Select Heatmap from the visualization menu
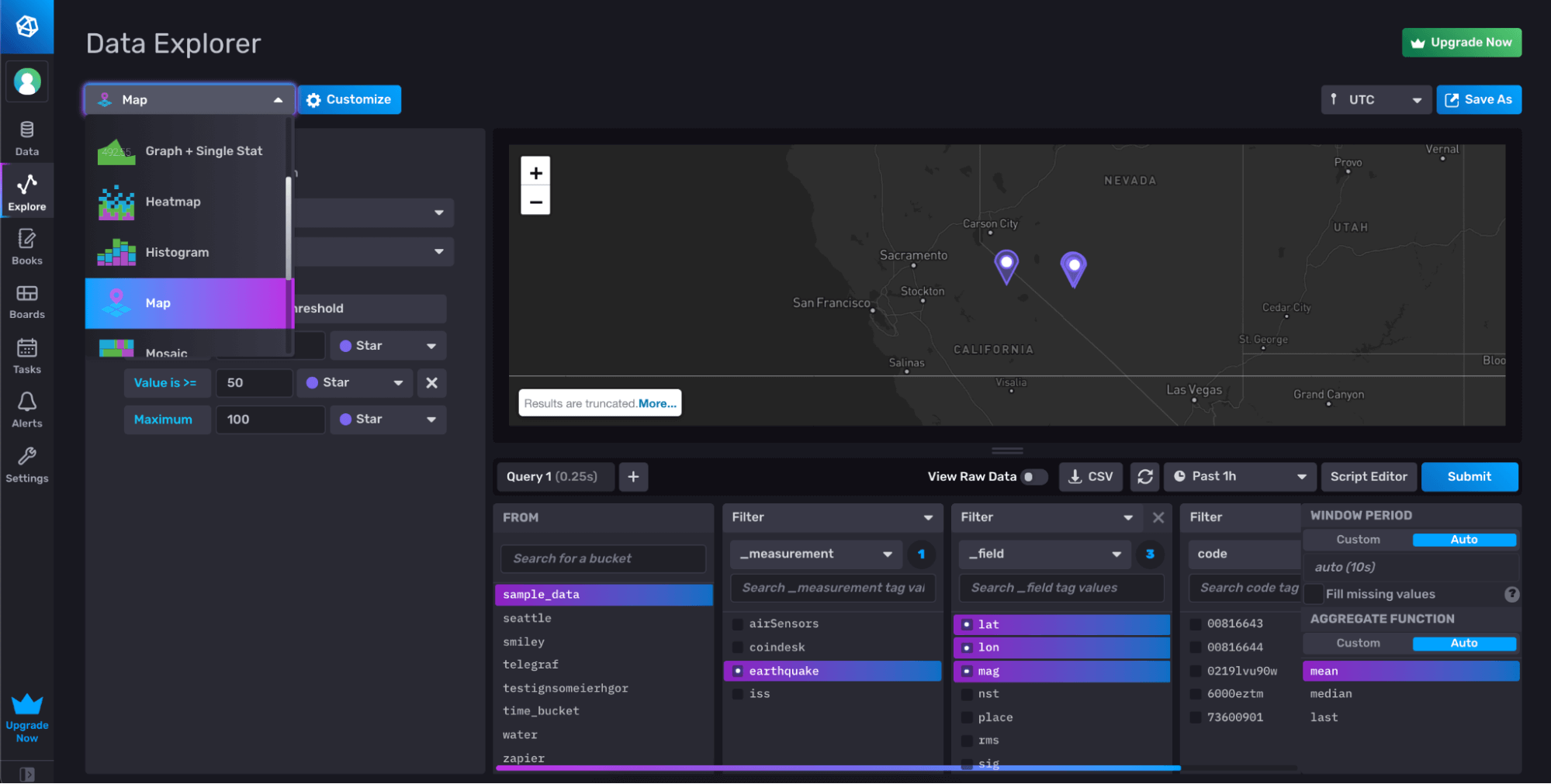 (172, 202)
